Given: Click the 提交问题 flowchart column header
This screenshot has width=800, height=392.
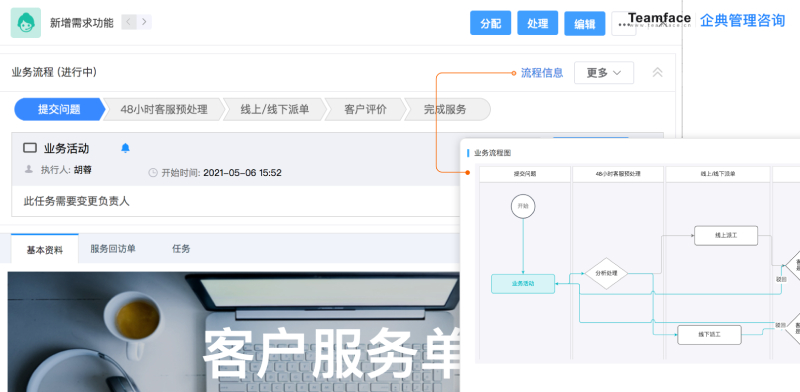Looking at the screenshot, I should (524, 174).
